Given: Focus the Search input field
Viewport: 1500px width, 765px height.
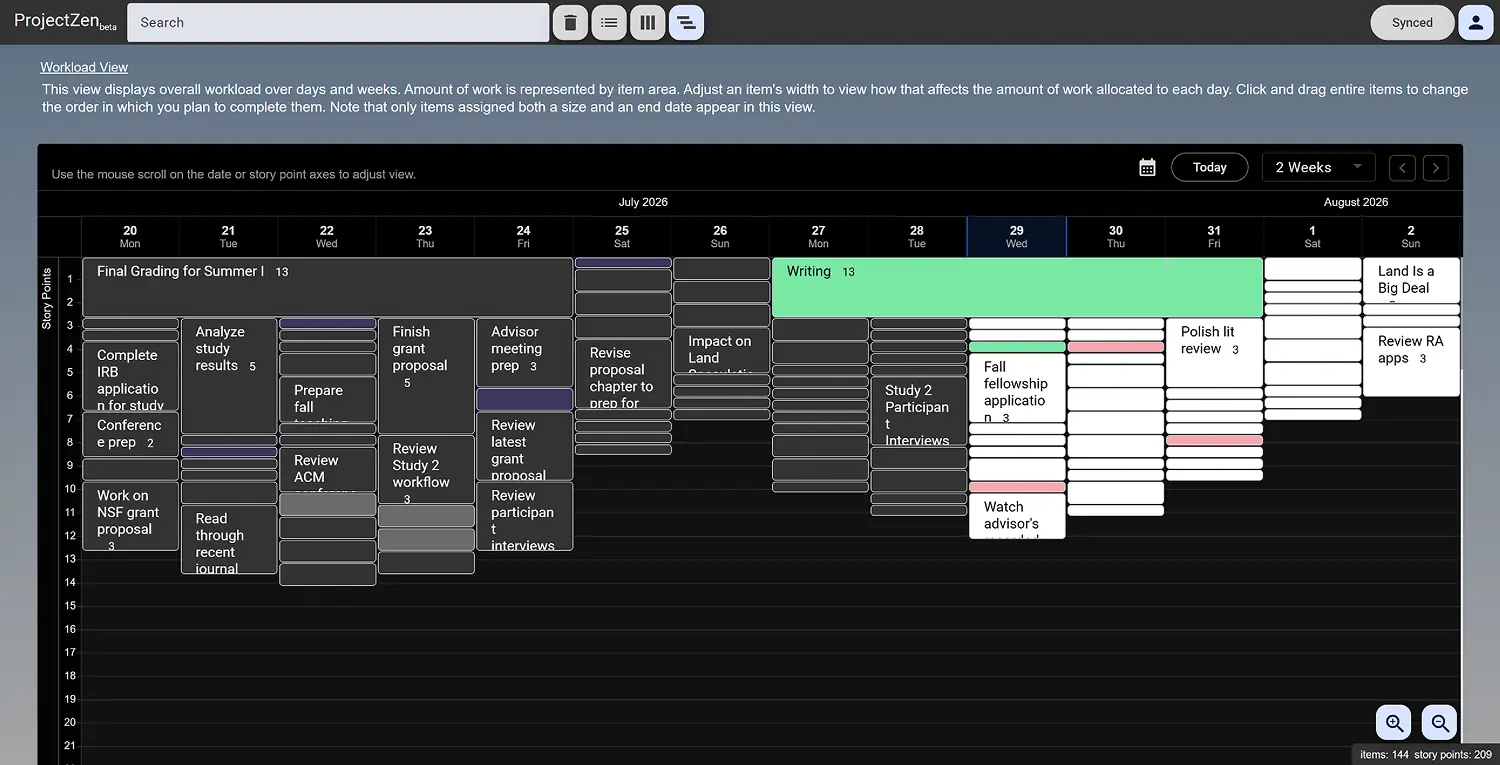Looking at the screenshot, I should (x=339, y=22).
